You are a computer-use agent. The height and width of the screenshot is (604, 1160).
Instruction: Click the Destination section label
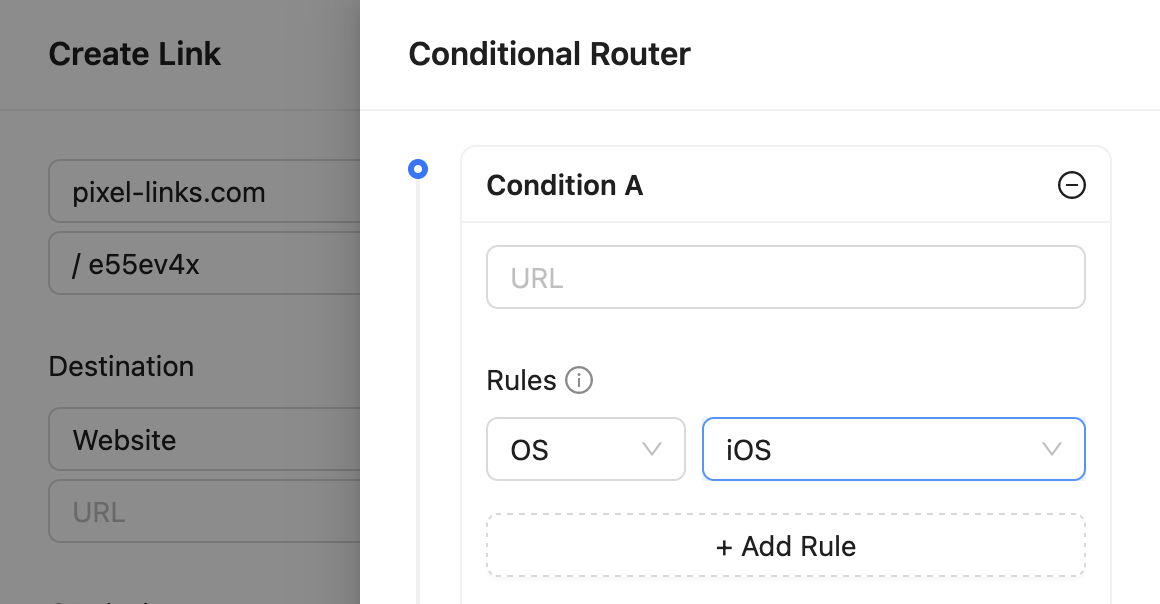coord(121,366)
